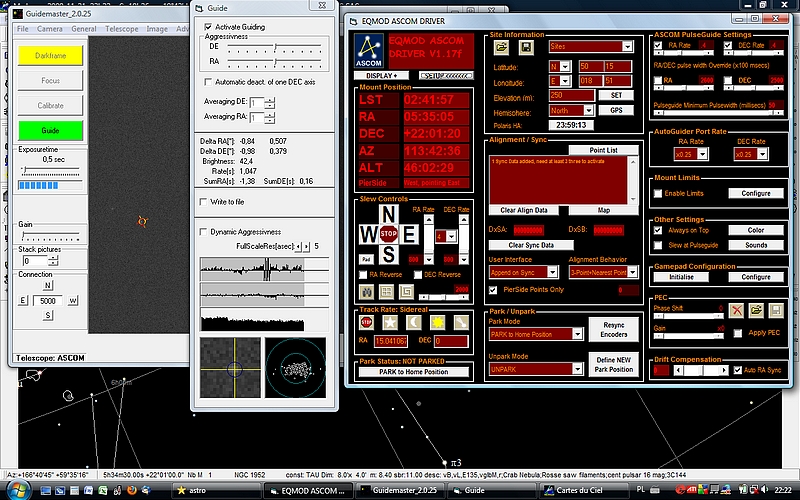Click Connection N direction button in Guidemaster

(x=47, y=285)
